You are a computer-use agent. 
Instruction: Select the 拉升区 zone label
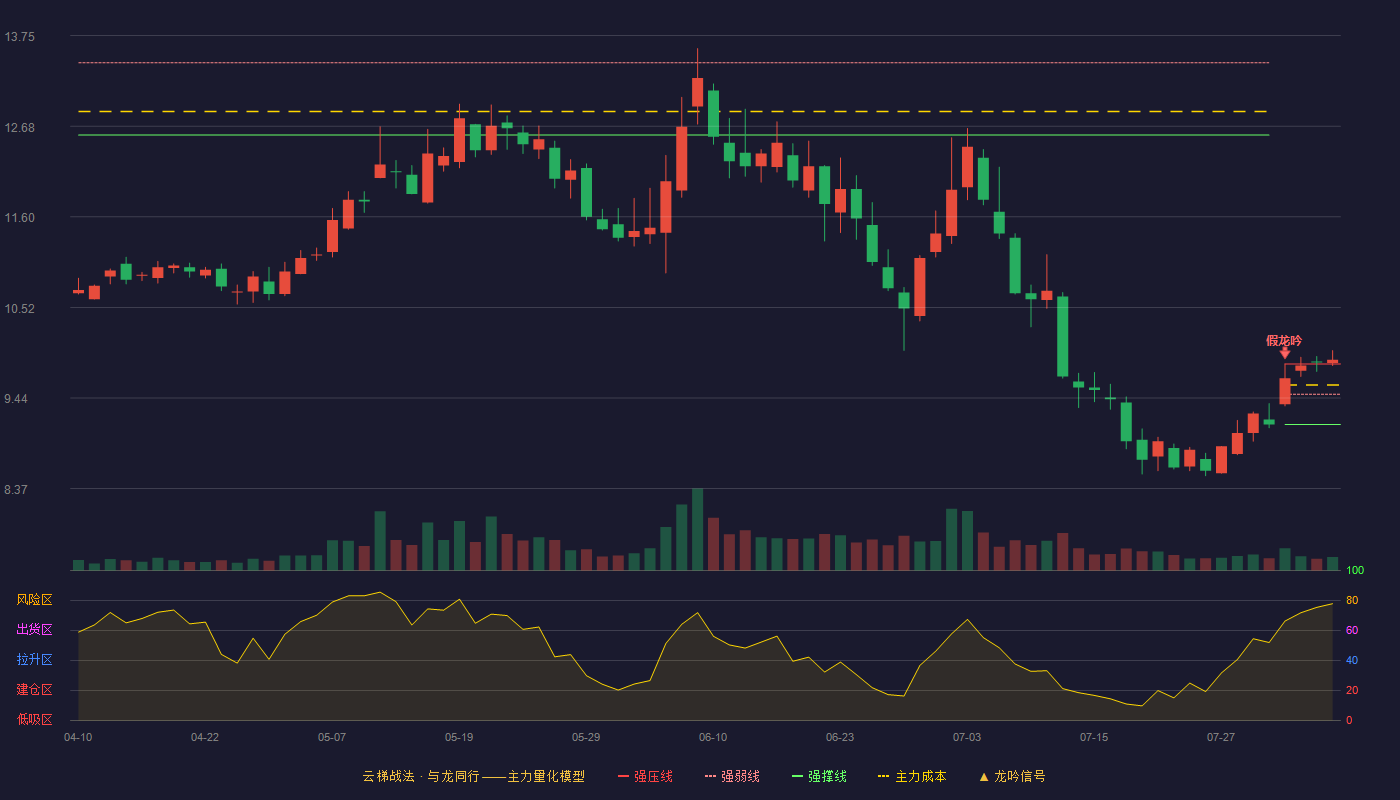point(34,660)
